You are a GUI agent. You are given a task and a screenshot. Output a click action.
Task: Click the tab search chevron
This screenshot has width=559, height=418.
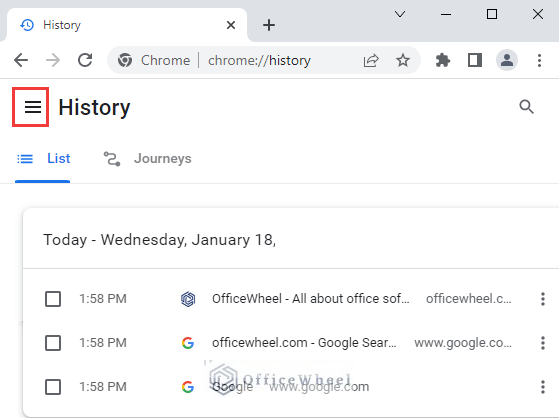[400, 14]
